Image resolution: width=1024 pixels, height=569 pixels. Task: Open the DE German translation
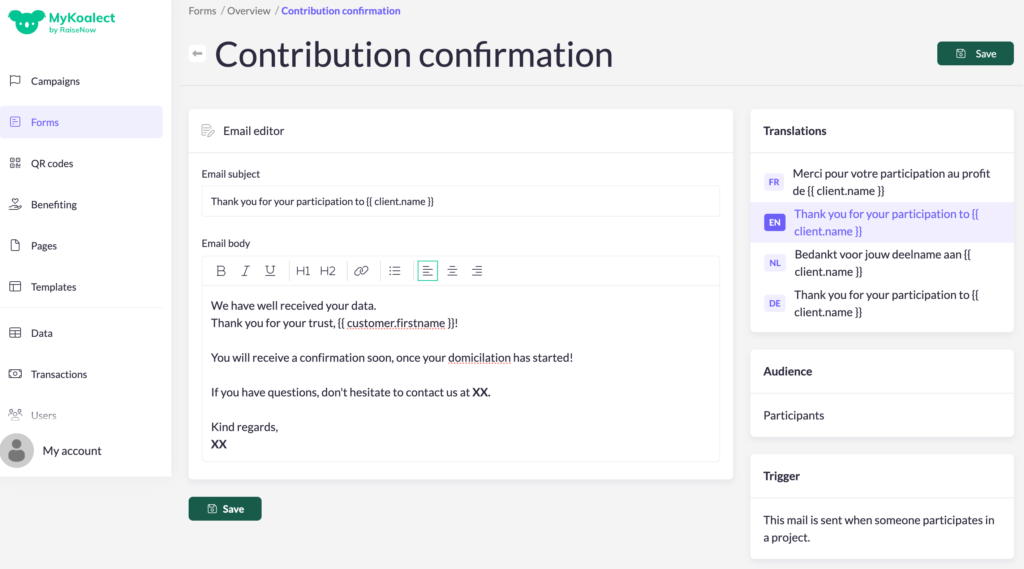click(x=881, y=303)
